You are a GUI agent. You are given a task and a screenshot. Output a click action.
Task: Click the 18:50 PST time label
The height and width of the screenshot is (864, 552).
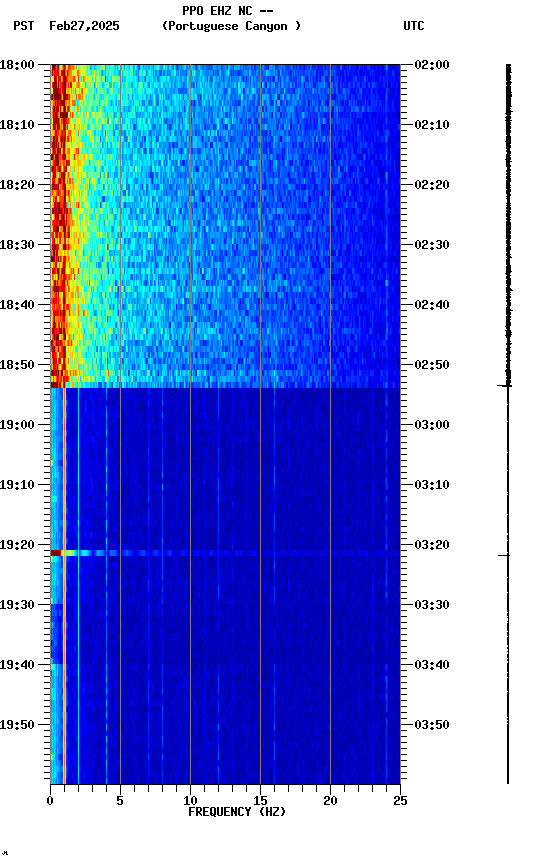coord(17,365)
